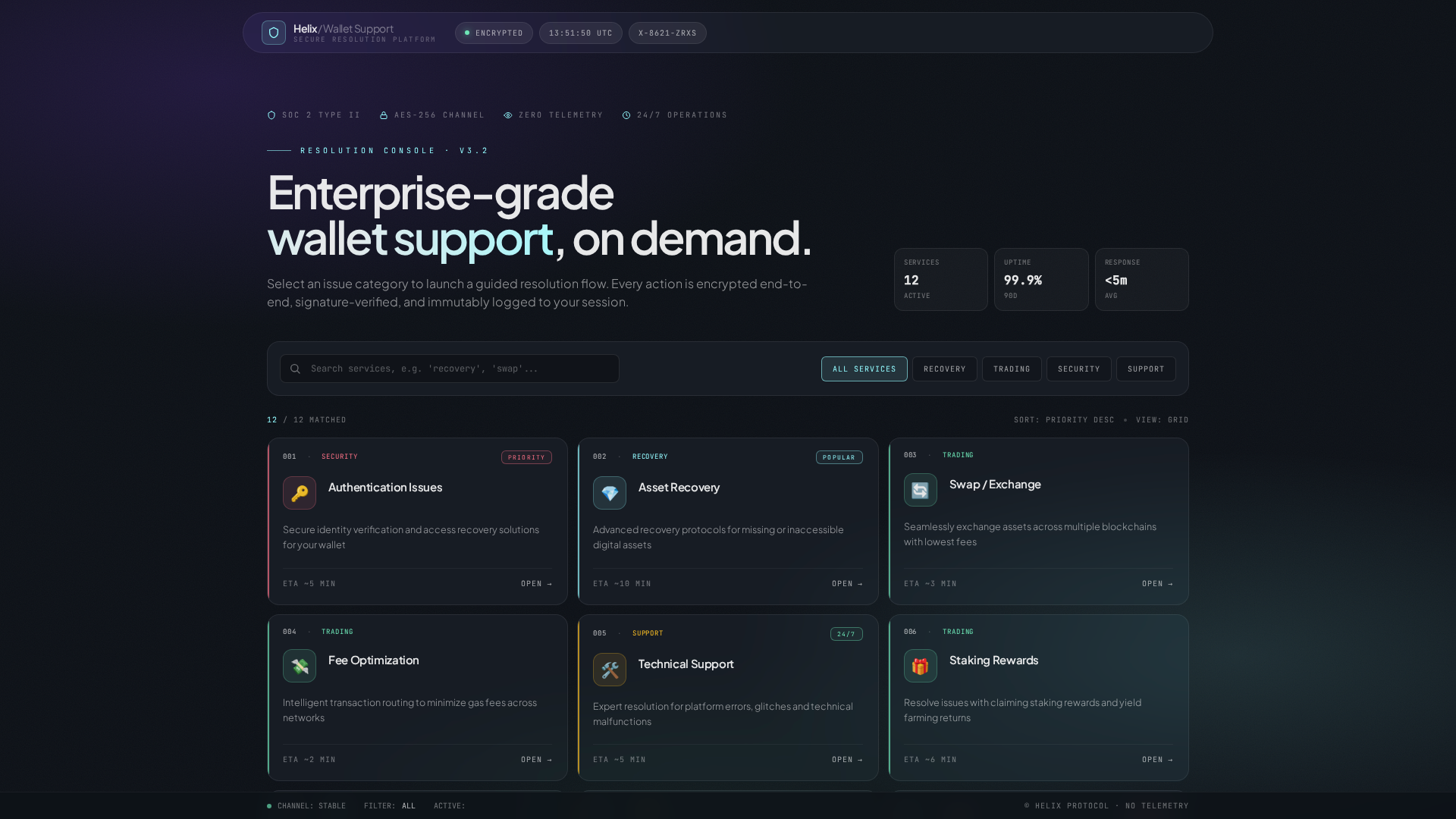Click the Helix / Wallet Support title
Screen dimensions: 1456x819
click(x=344, y=29)
